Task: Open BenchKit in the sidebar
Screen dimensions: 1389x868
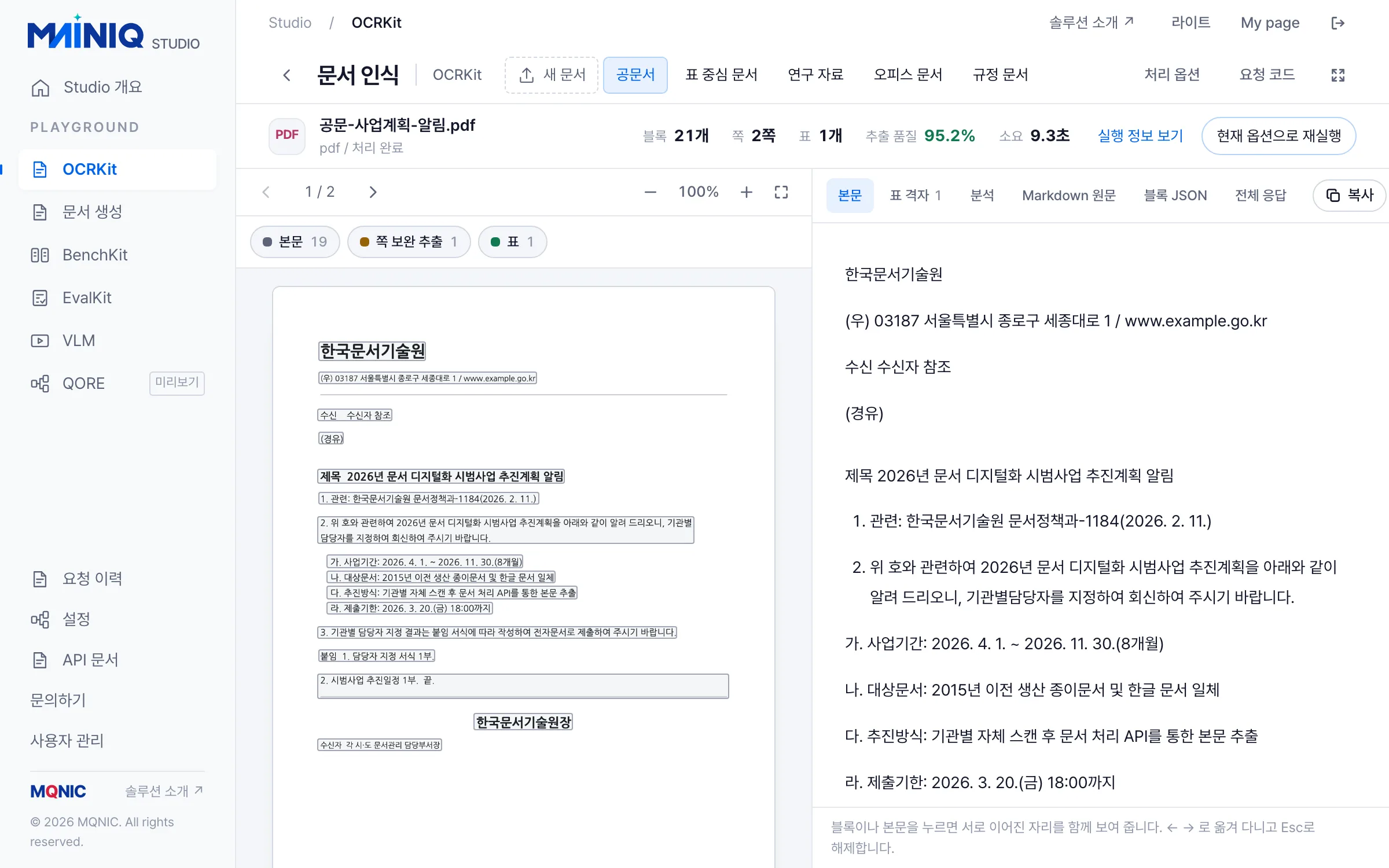Action: (117, 255)
